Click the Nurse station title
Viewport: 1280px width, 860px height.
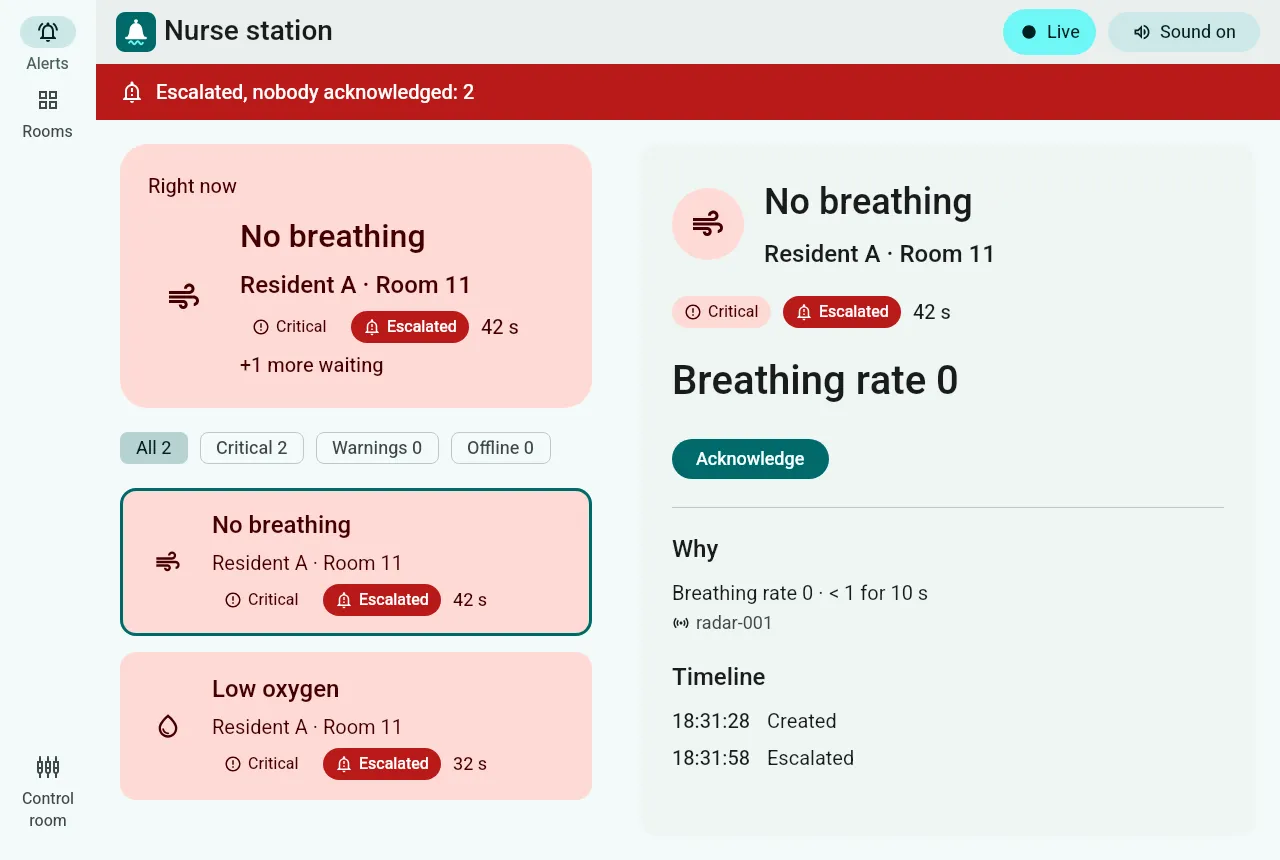point(248,31)
